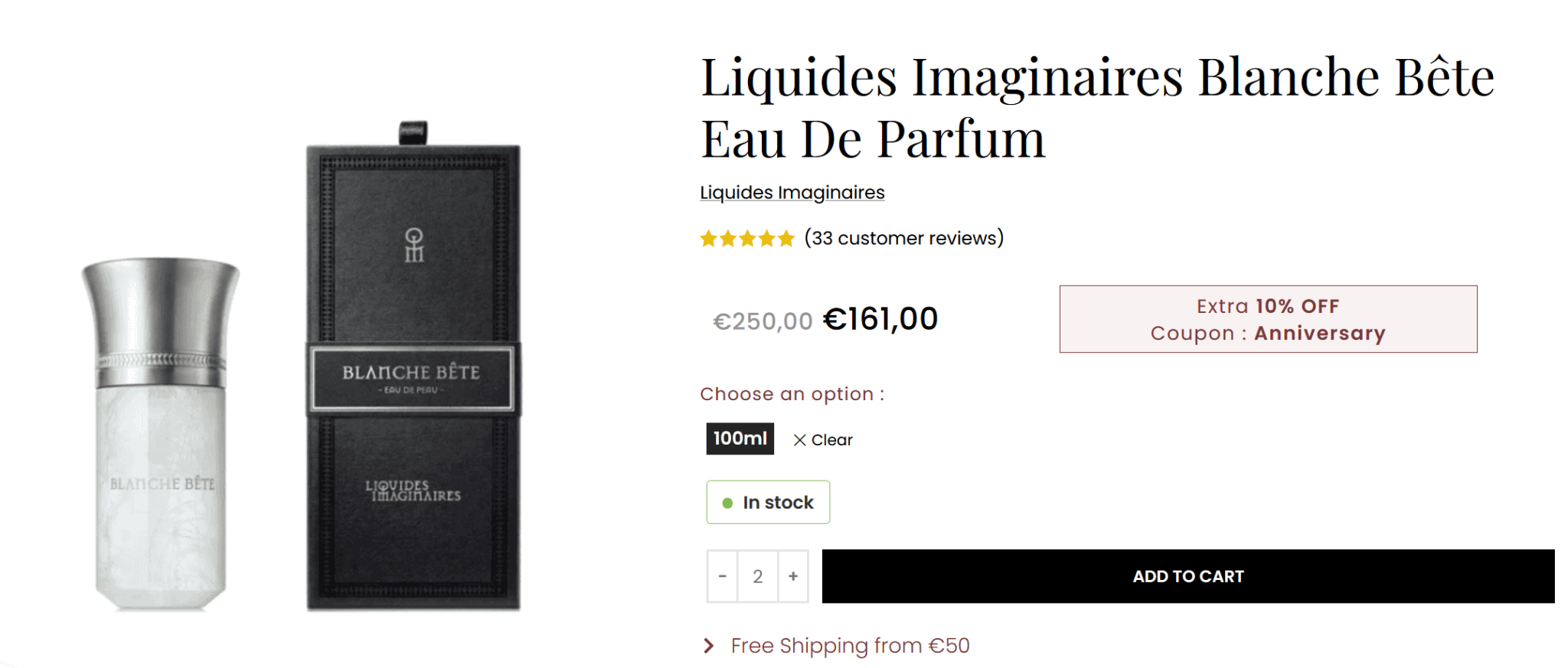Viewport: 1568px width, 668px height.
Task: Click the Extra 10% OFF coupon box
Action: 1268,319
